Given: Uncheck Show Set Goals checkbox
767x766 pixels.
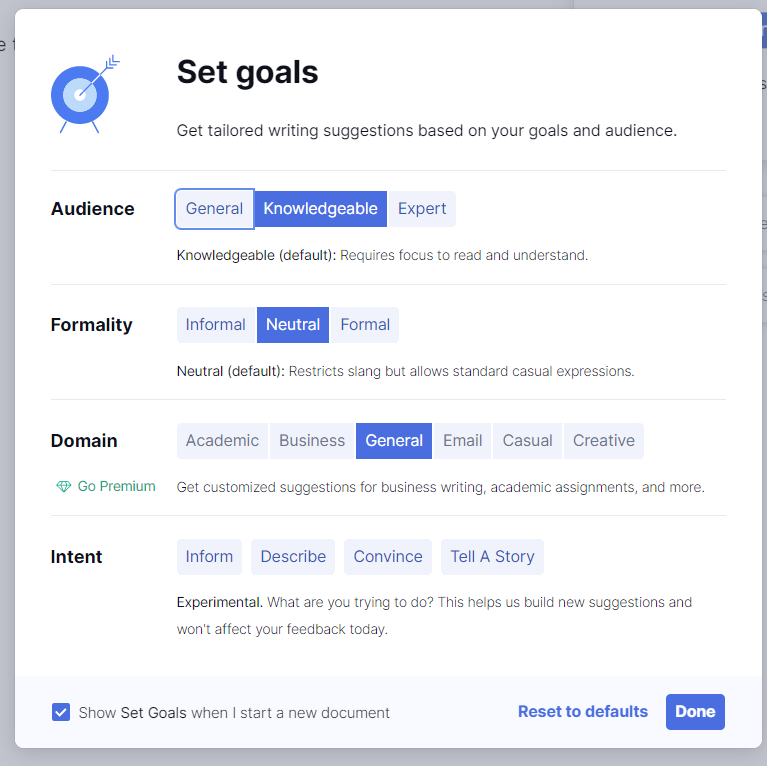Looking at the screenshot, I should 61,713.
